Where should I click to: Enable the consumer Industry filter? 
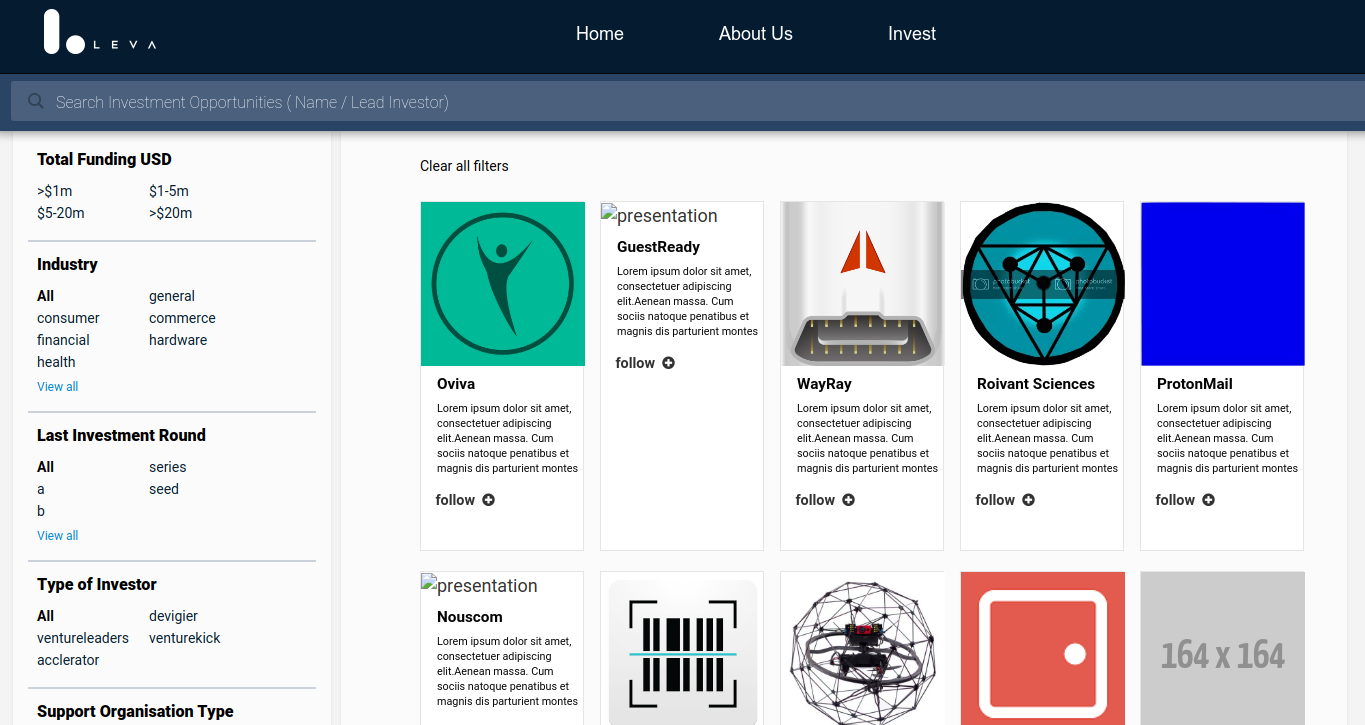click(67, 318)
